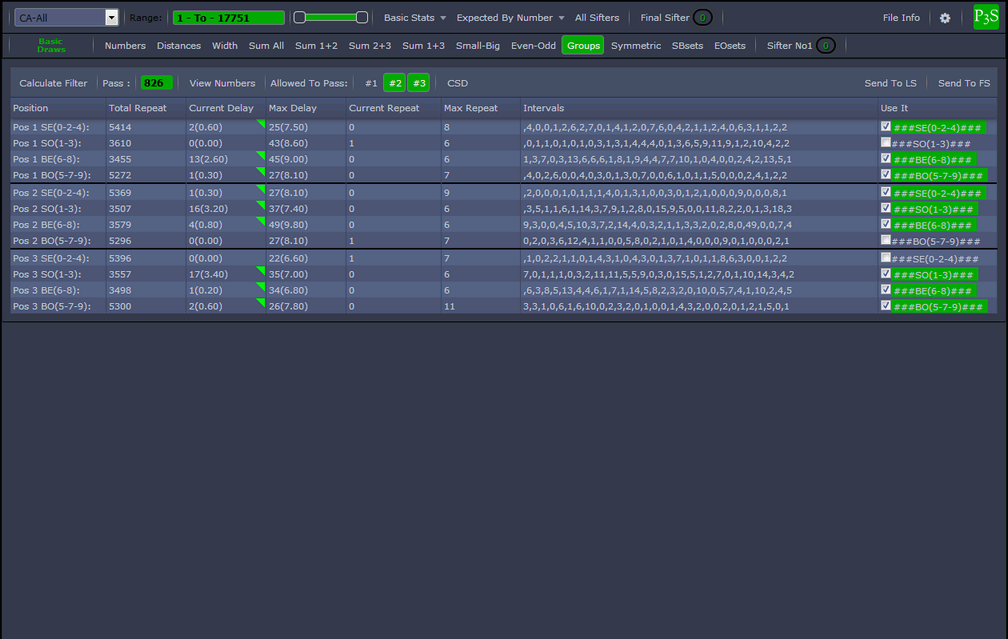Screen dimensions: 1008x639
Task: Click Send To FS
Action: (964, 83)
